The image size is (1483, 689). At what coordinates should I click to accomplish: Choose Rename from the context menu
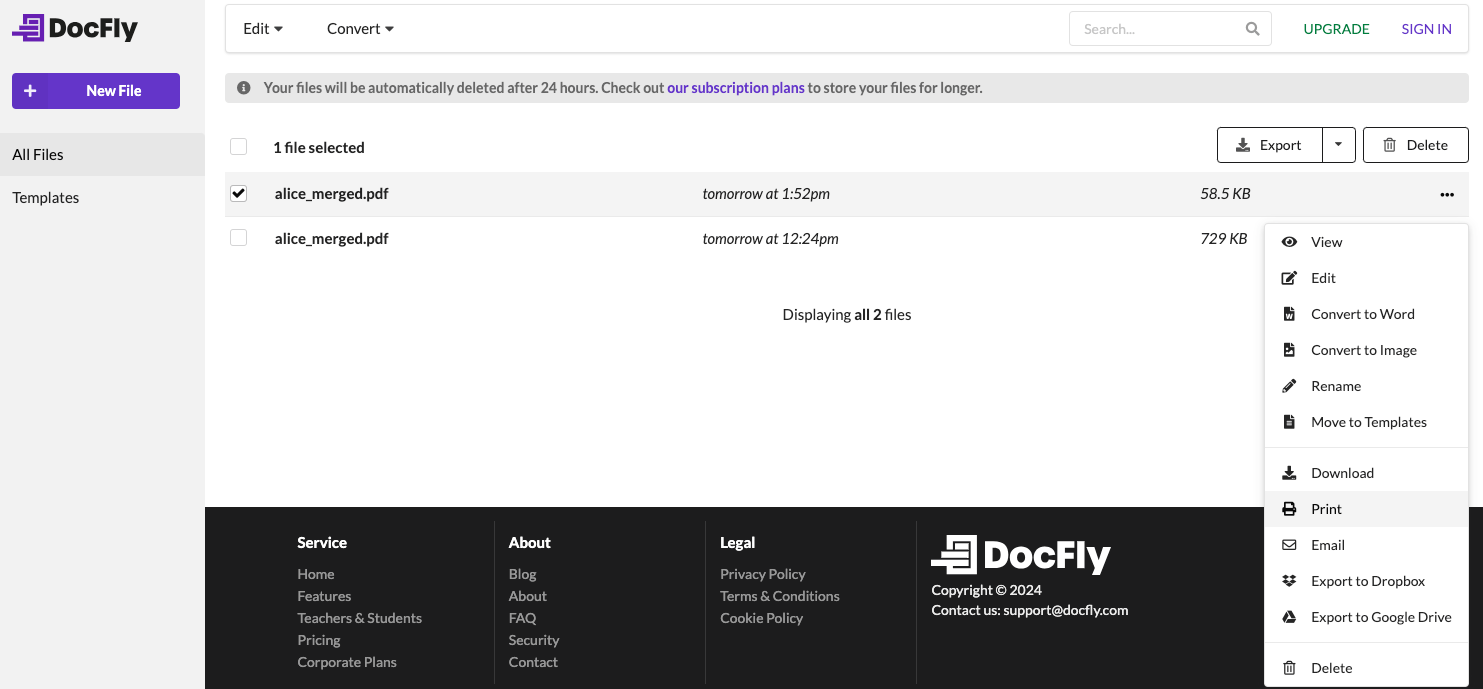click(x=1336, y=385)
